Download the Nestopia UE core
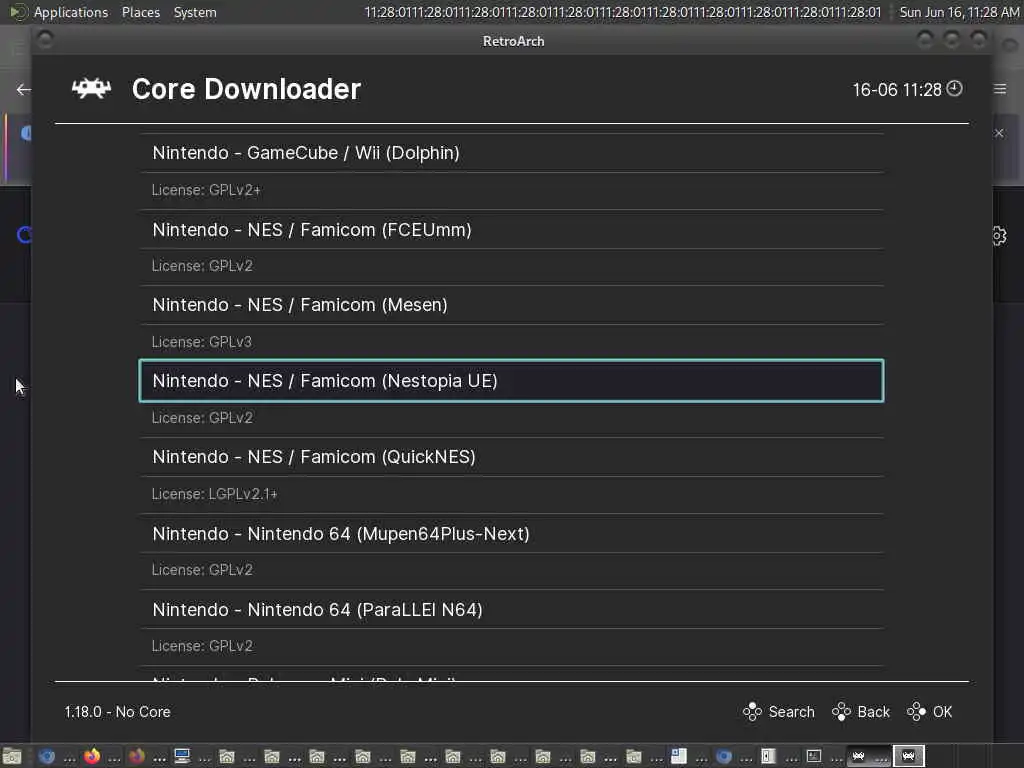The width and height of the screenshot is (1024, 768). click(511, 381)
